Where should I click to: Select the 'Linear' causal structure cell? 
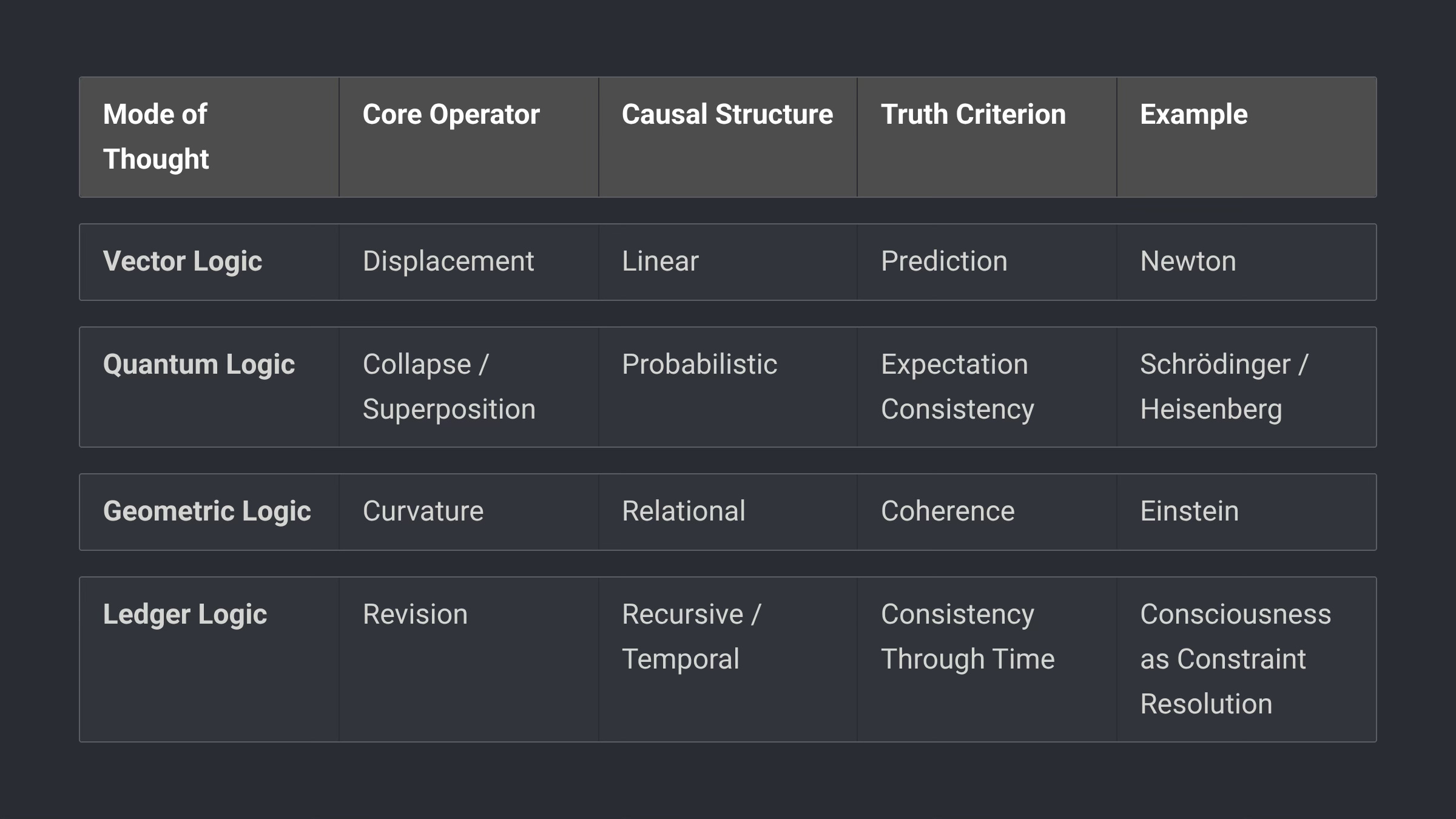[728, 262]
